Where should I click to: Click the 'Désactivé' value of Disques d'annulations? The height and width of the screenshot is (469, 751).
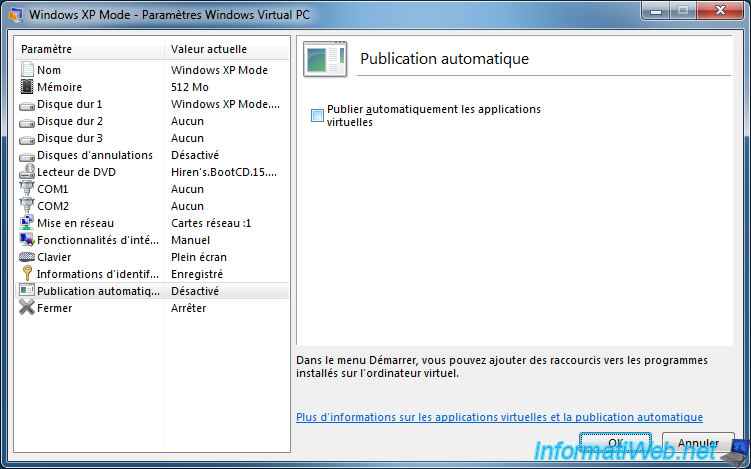pyautogui.click(x=194, y=155)
